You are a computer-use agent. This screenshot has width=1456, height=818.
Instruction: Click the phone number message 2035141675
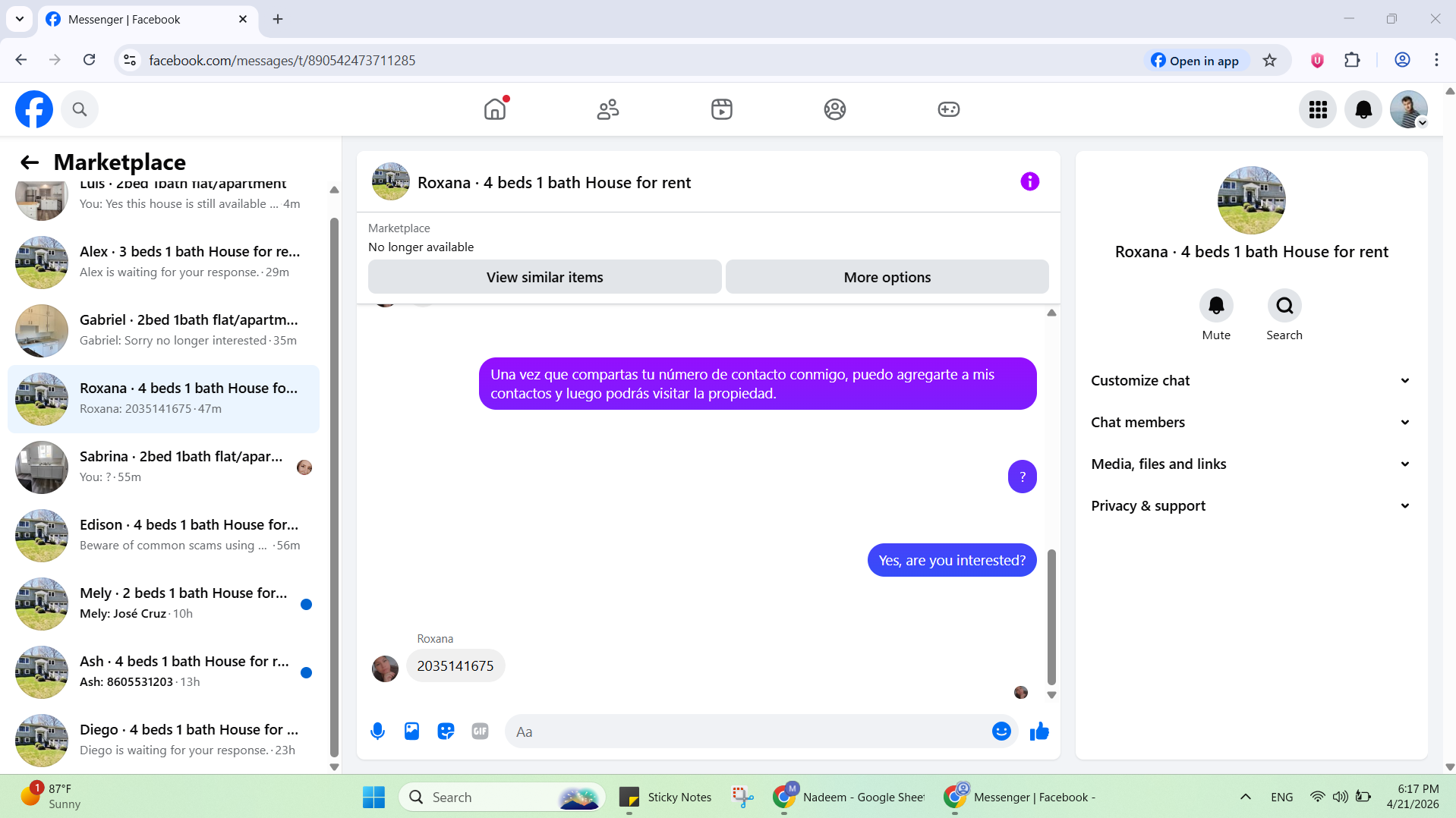coord(455,665)
